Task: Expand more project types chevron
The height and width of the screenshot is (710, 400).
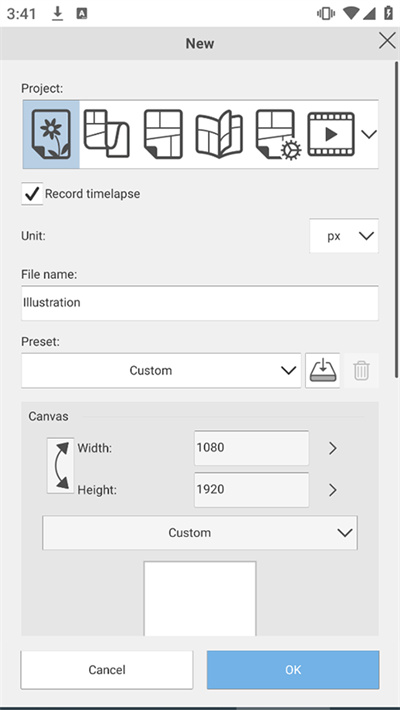Action: coord(369,134)
